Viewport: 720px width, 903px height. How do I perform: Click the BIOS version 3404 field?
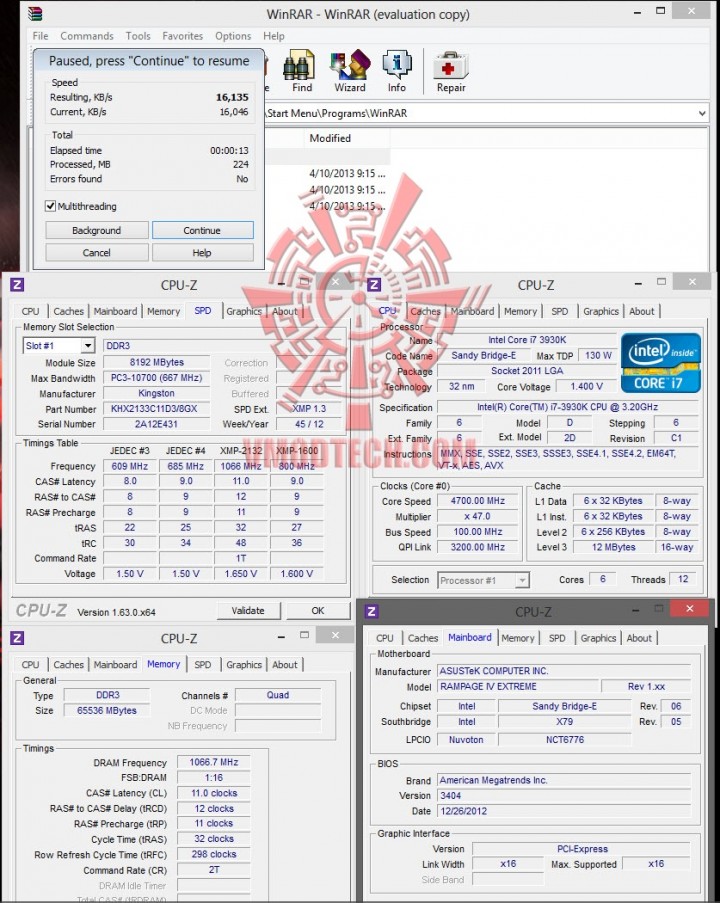coord(564,795)
